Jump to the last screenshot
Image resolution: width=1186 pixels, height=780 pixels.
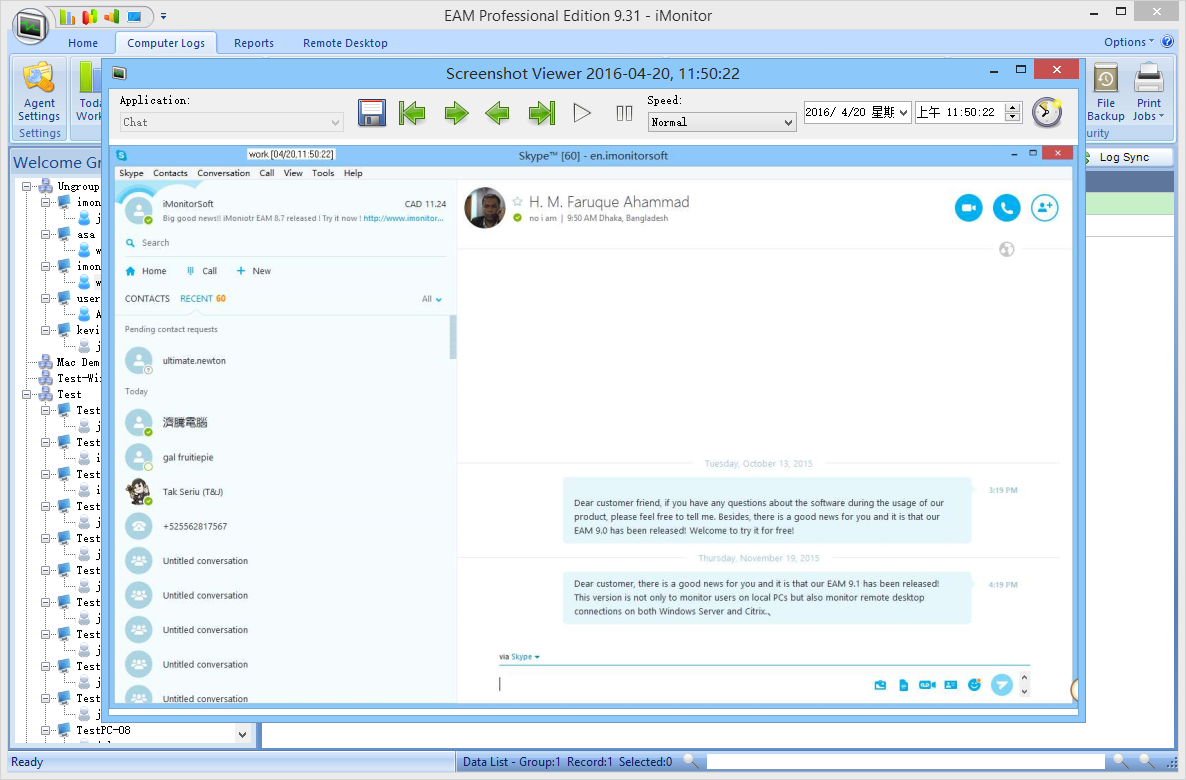coord(541,113)
